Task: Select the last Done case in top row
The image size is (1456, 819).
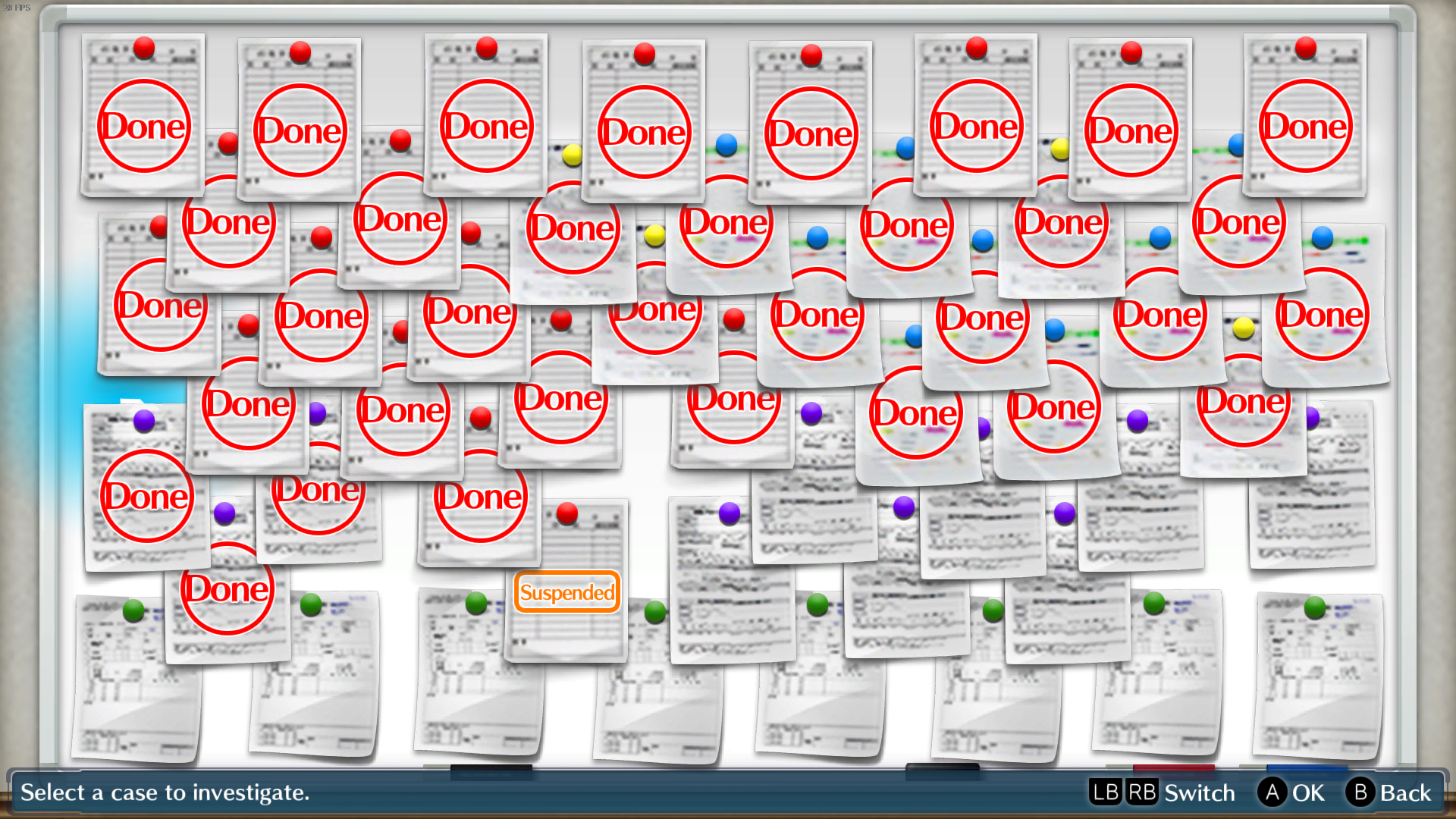Action: click(x=1305, y=115)
